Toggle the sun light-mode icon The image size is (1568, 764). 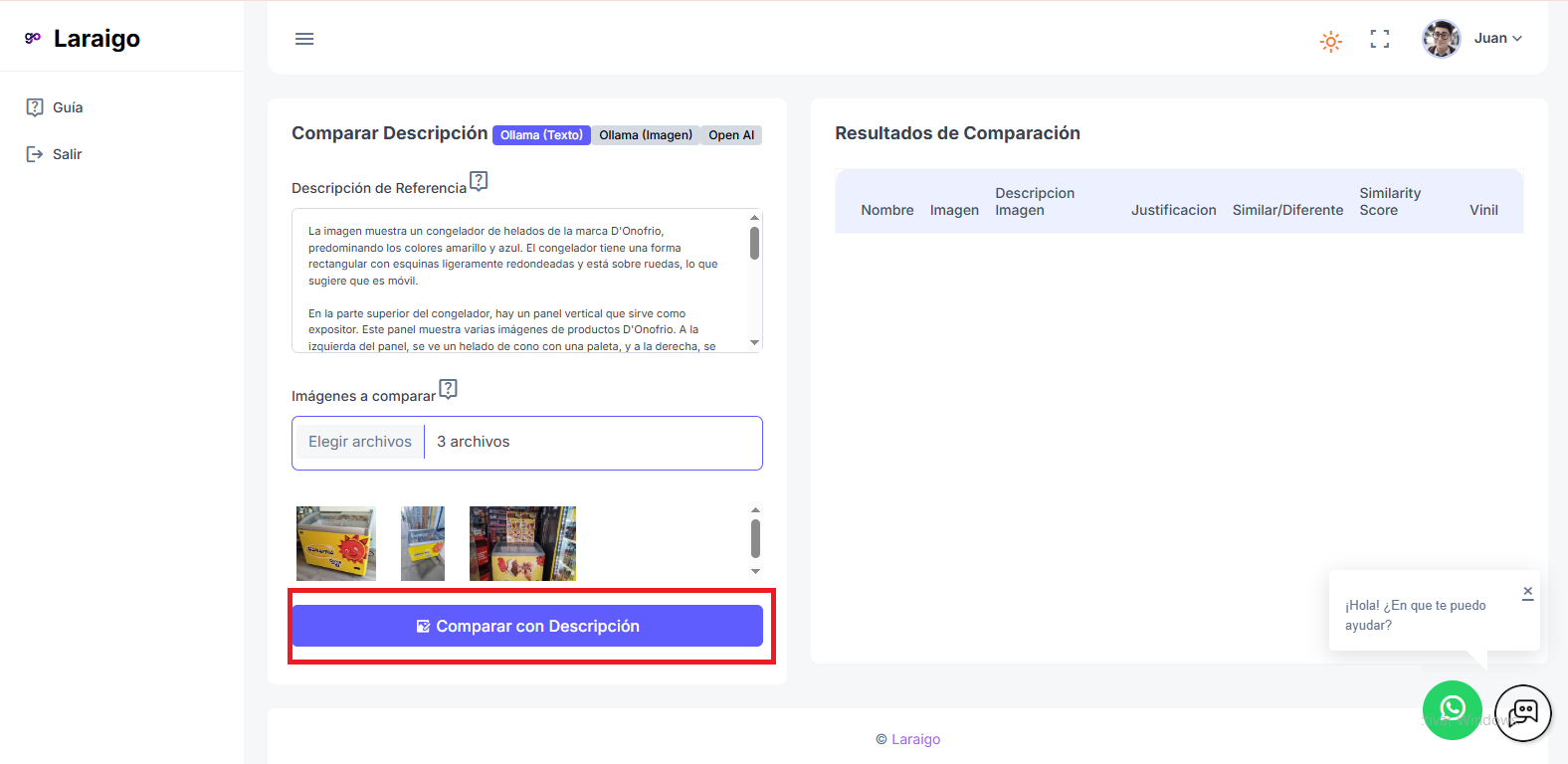1330,41
